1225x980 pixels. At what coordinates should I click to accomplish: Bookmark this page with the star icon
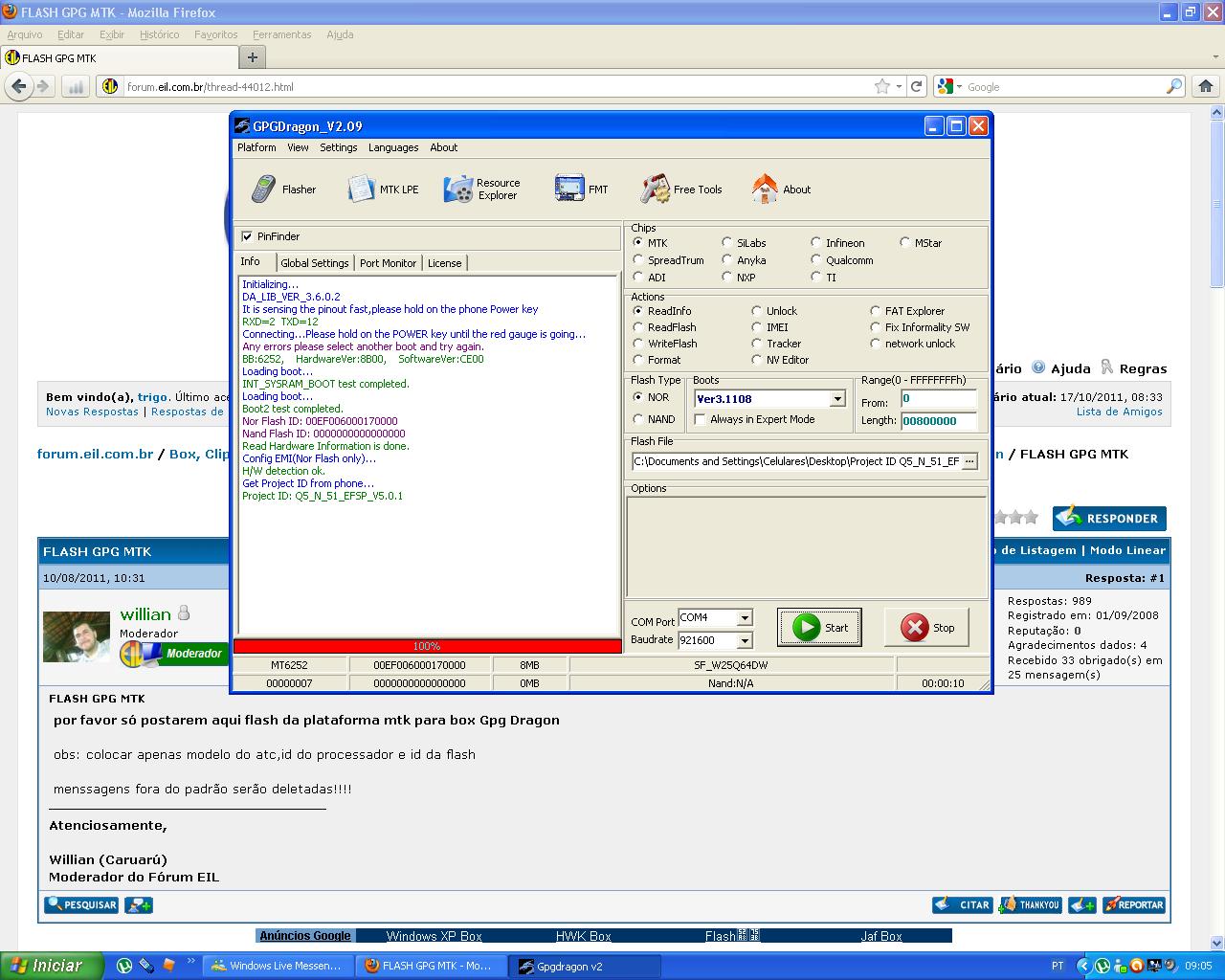point(881,86)
